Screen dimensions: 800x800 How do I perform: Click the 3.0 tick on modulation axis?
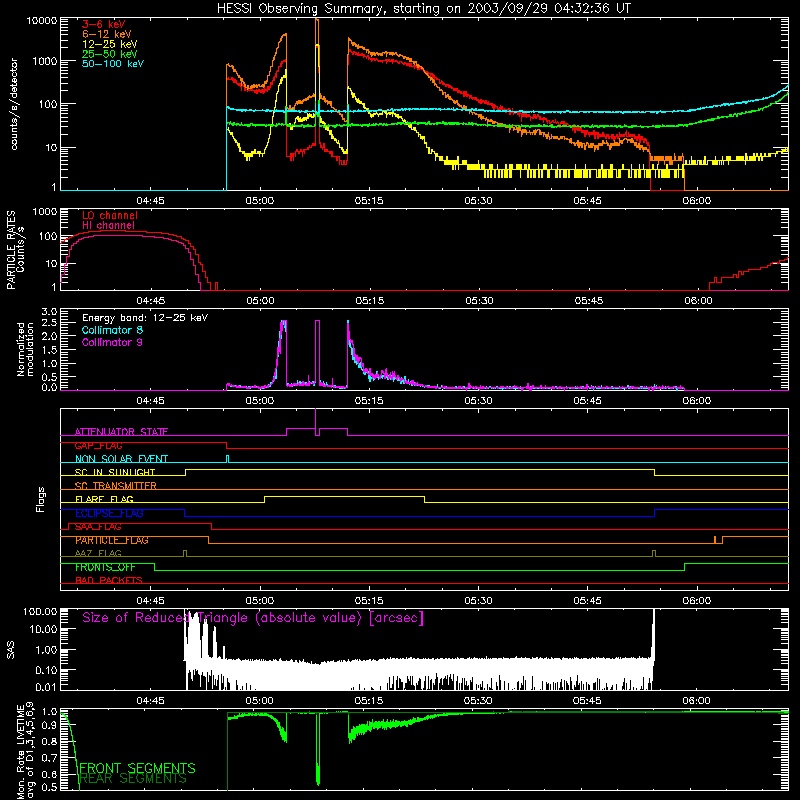(x=49, y=311)
